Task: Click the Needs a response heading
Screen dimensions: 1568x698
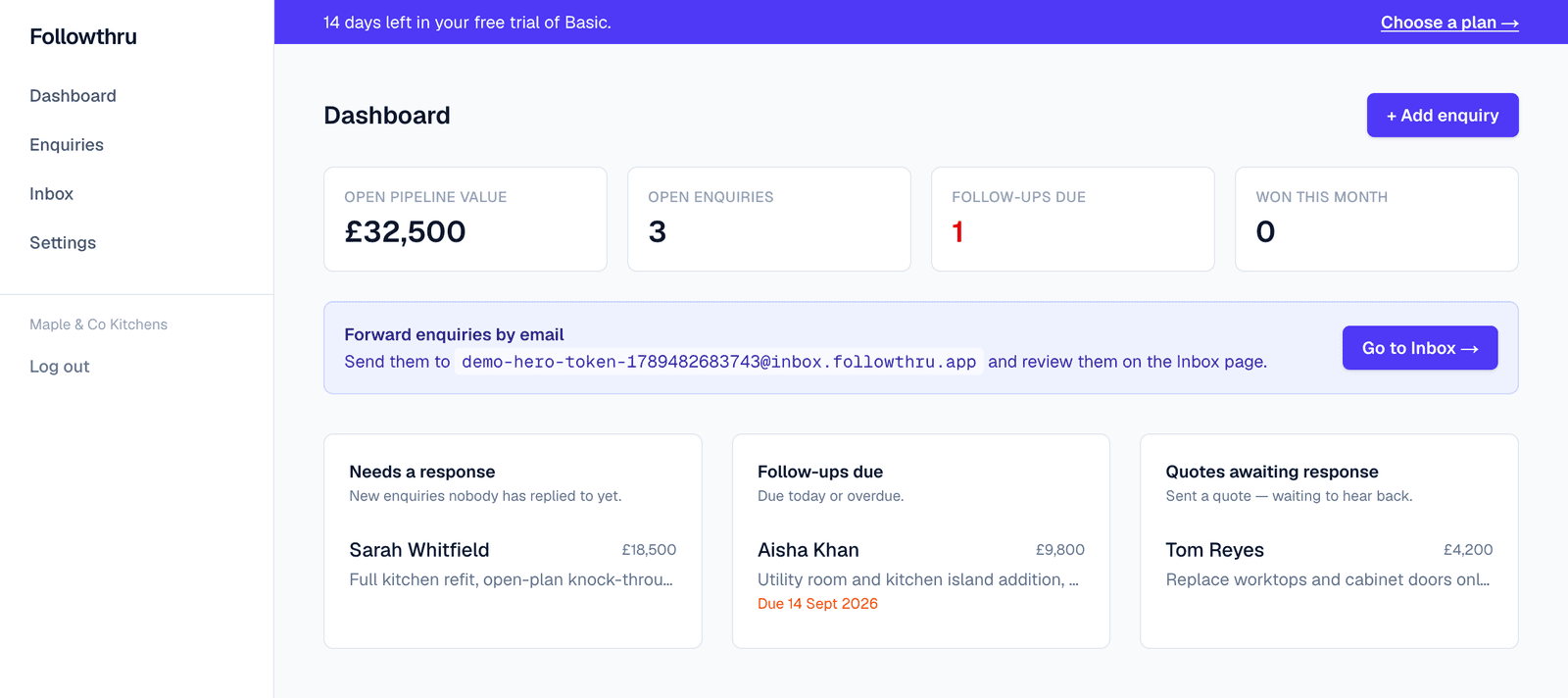Action: pos(422,472)
